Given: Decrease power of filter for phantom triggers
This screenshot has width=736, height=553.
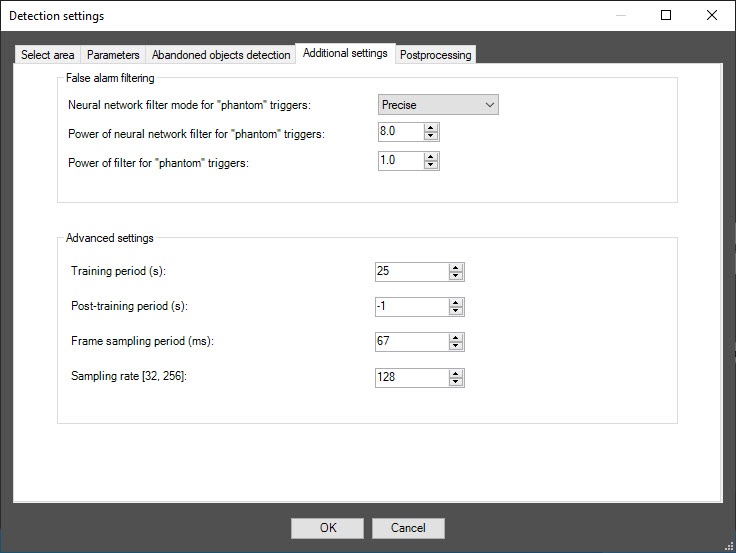Looking at the screenshot, I should [431, 165].
